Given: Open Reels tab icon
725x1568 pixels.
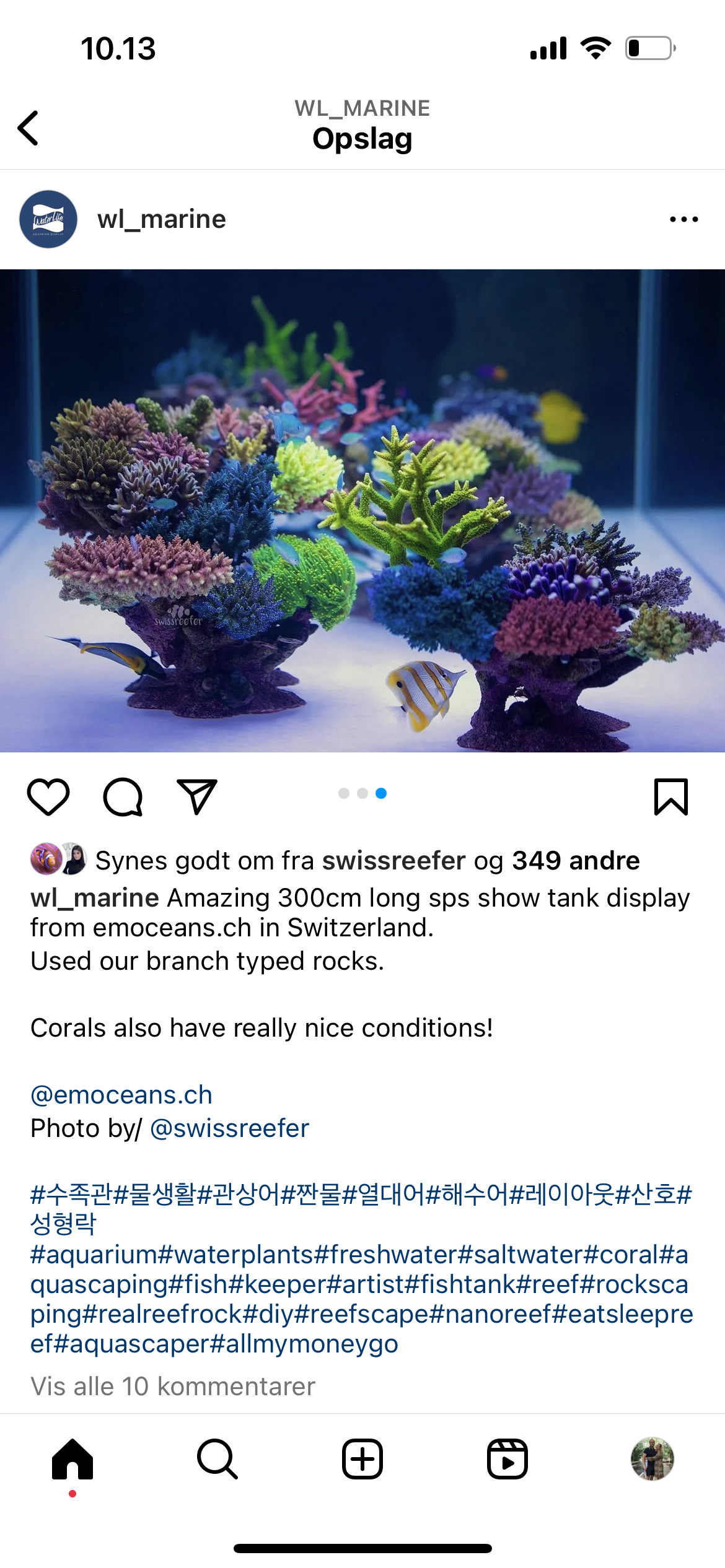Looking at the screenshot, I should click(507, 1459).
